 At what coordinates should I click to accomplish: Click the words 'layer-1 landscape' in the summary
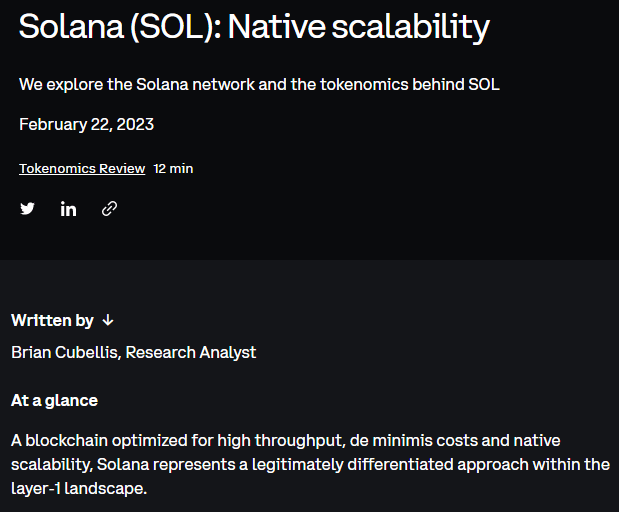click(79, 488)
